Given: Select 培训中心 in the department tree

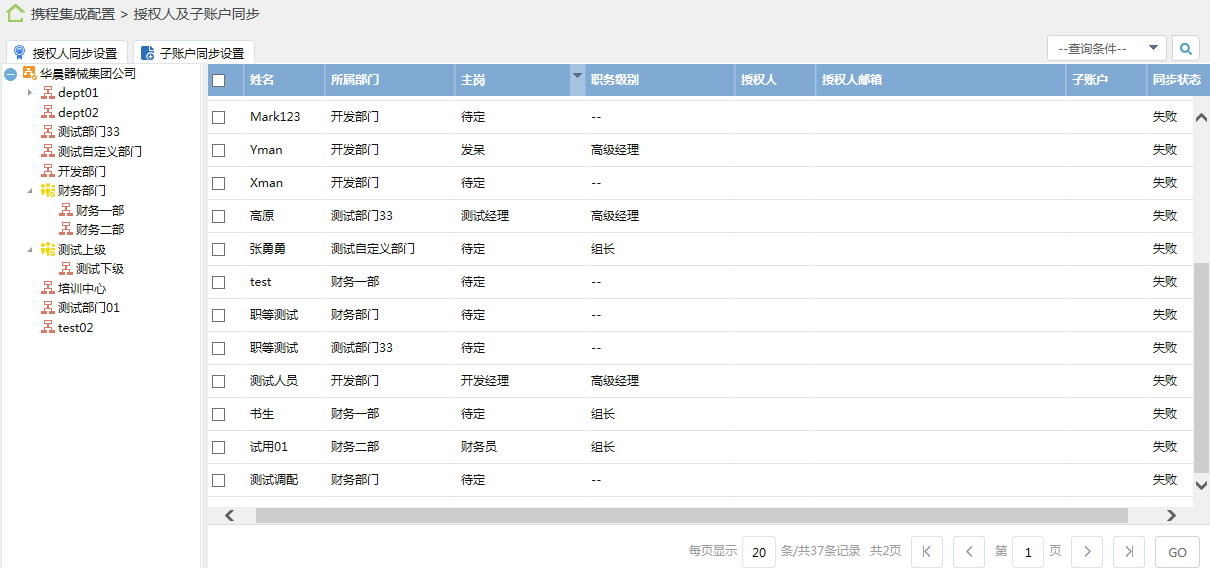Looking at the screenshot, I should pyautogui.click(x=81, y=288).
